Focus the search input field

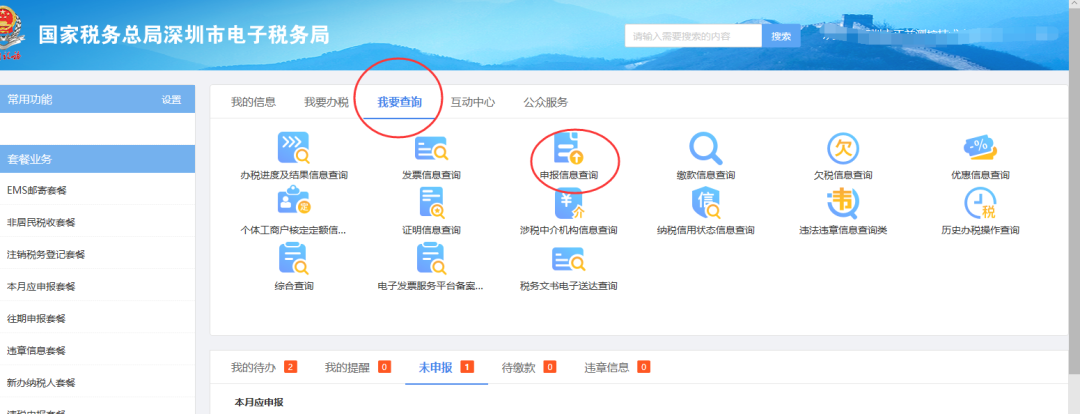click(x=693, y=36)
